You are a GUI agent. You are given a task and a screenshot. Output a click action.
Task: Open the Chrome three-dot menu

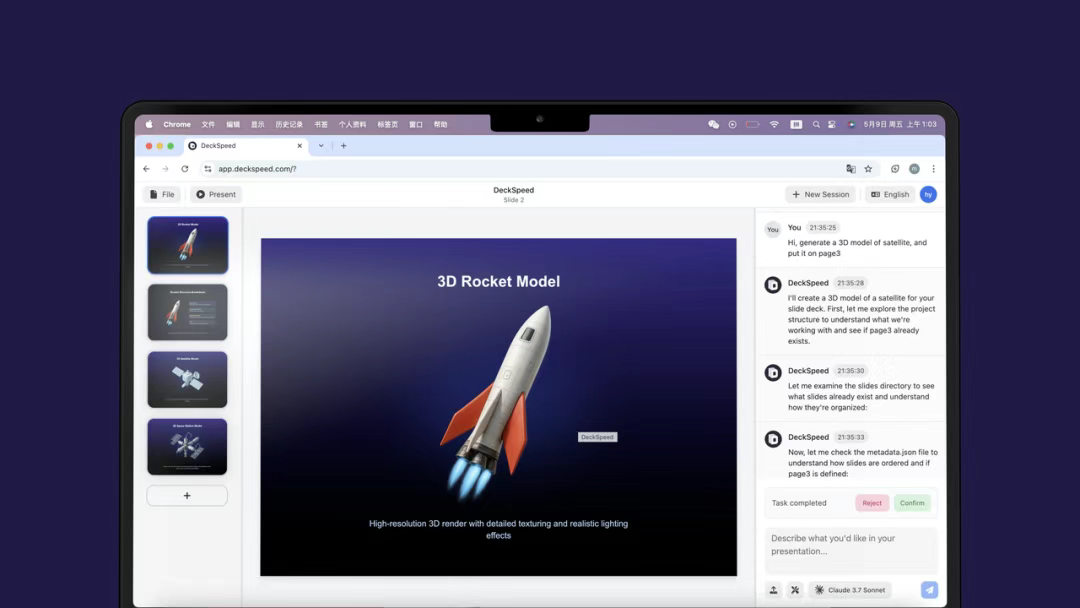pyautogui.click(x=933, y=169)
